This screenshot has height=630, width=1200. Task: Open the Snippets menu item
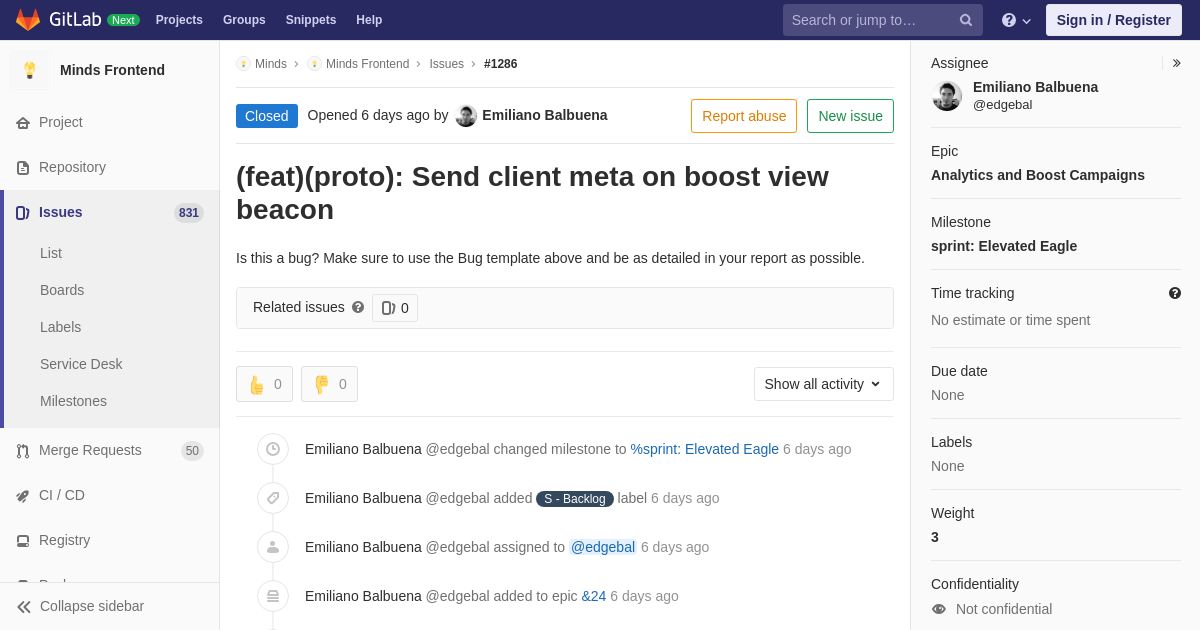(311, 20)
